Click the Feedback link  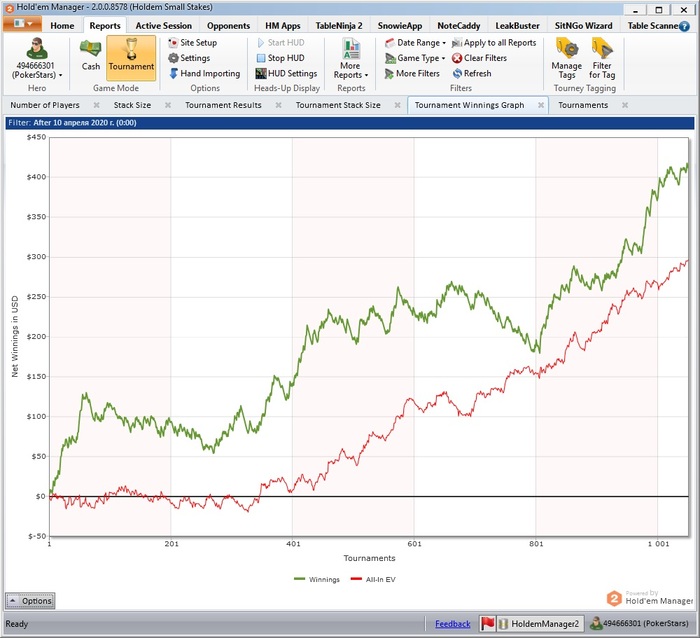453,624
